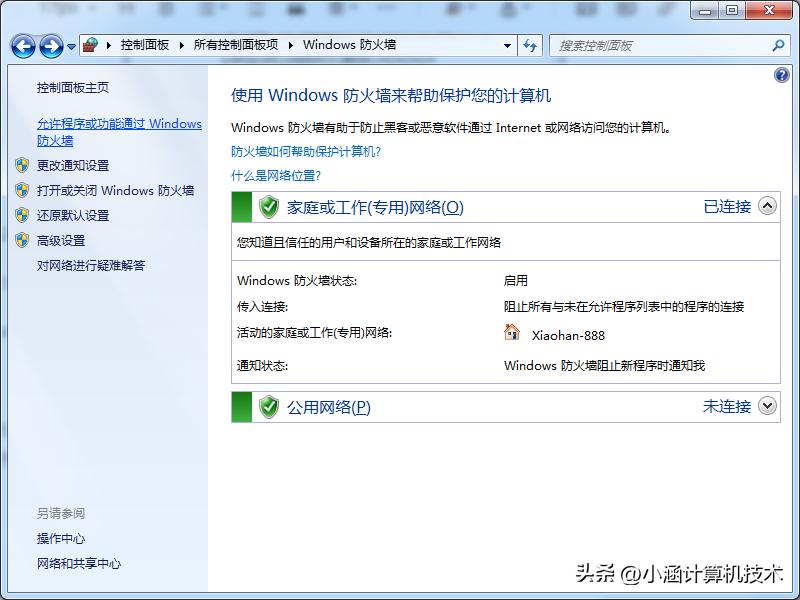Click the refresh icon in the address bar
The height and width of the screenshot is (600, 800).
[530, 46]
